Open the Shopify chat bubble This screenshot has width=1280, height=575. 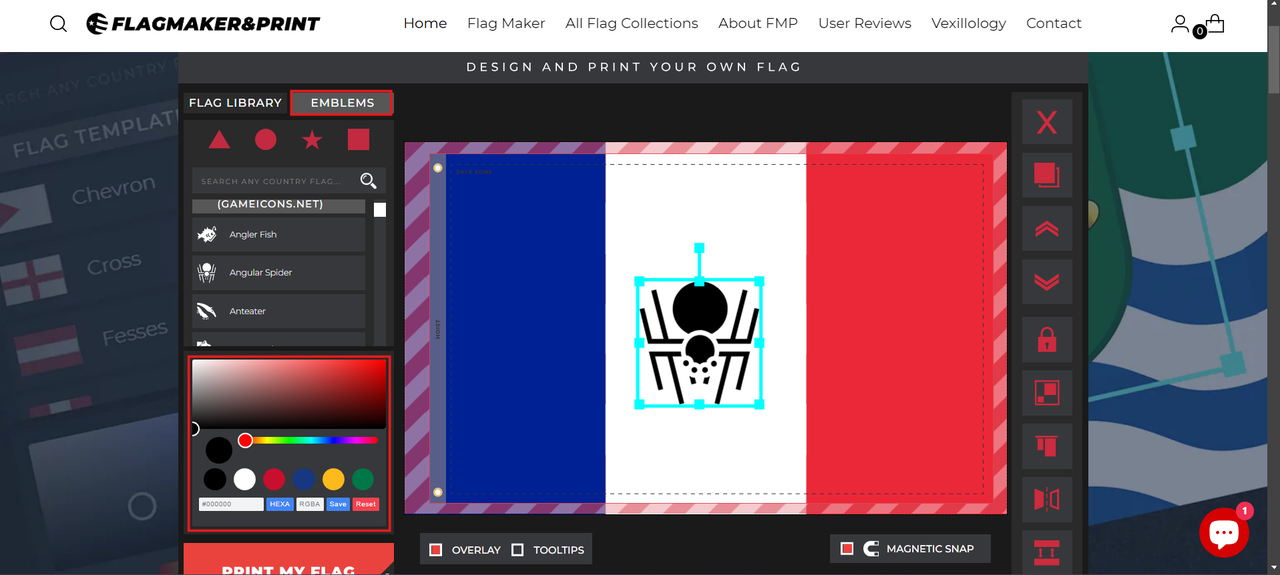point(1224,533)
